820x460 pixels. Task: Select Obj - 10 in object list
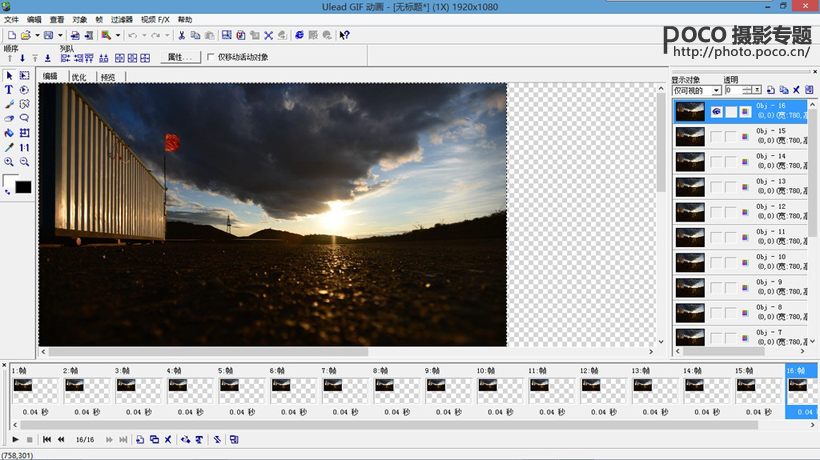741,262
